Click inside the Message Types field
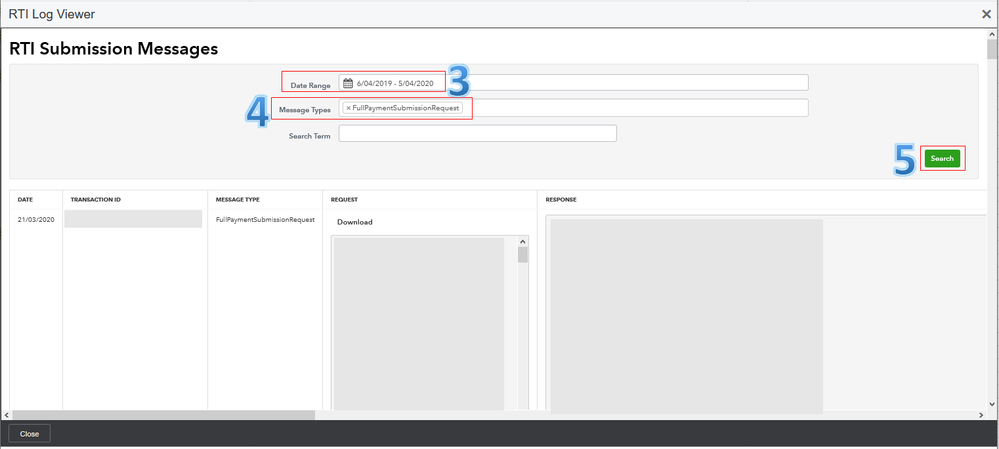This screenshot has width=999, height=449. (573, 108)
